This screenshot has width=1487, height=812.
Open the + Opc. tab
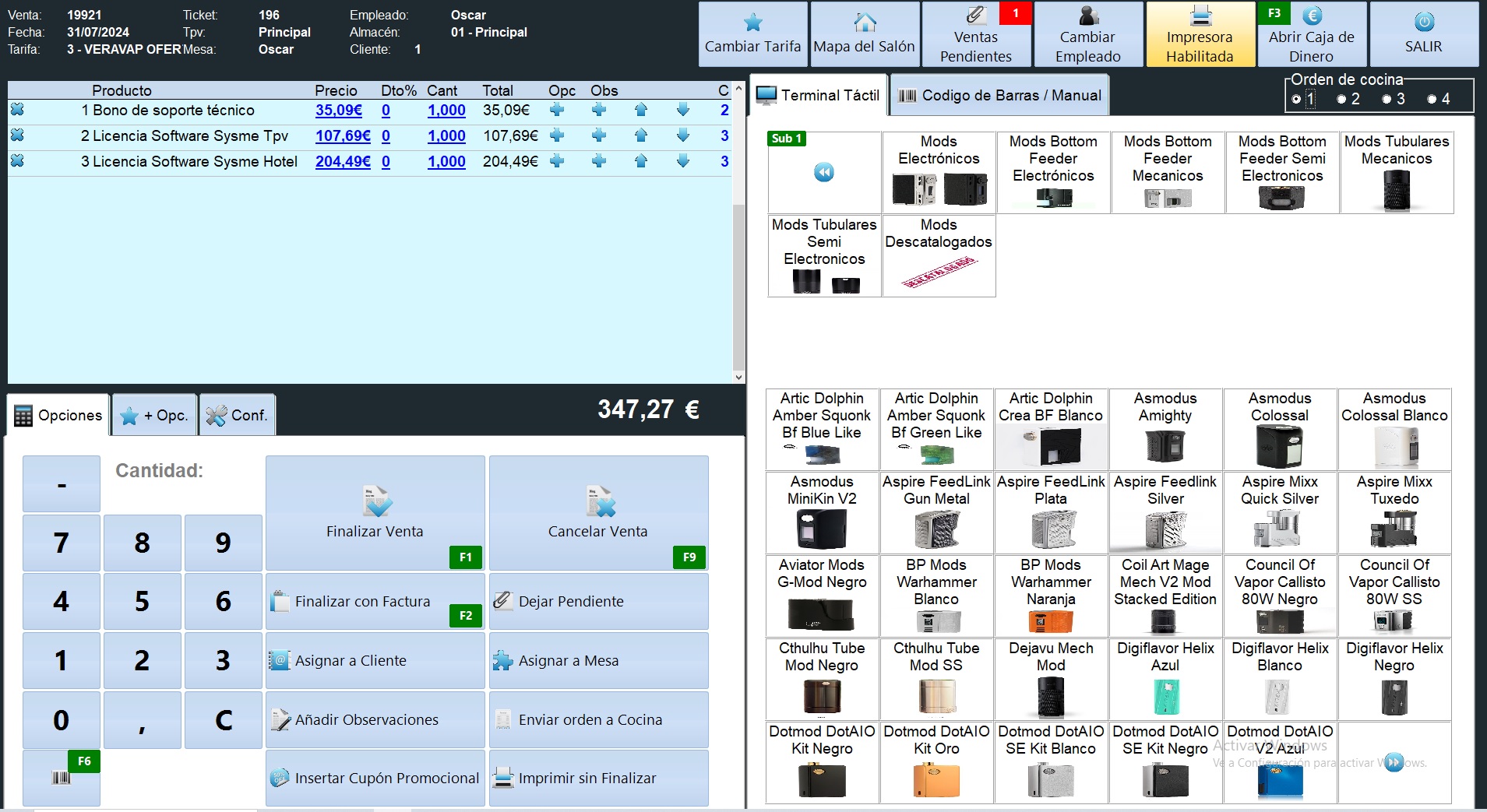click(155, 416)
